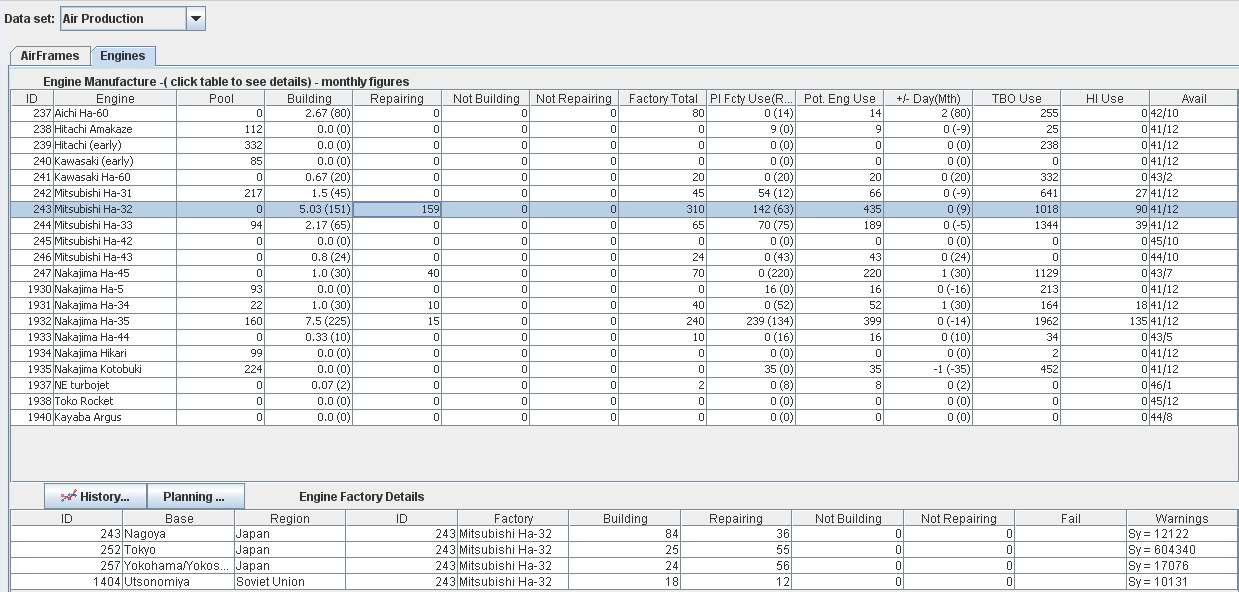Select the Tokyo factory row
Screen dimensions: 1239x592
[x=624, y=549]
